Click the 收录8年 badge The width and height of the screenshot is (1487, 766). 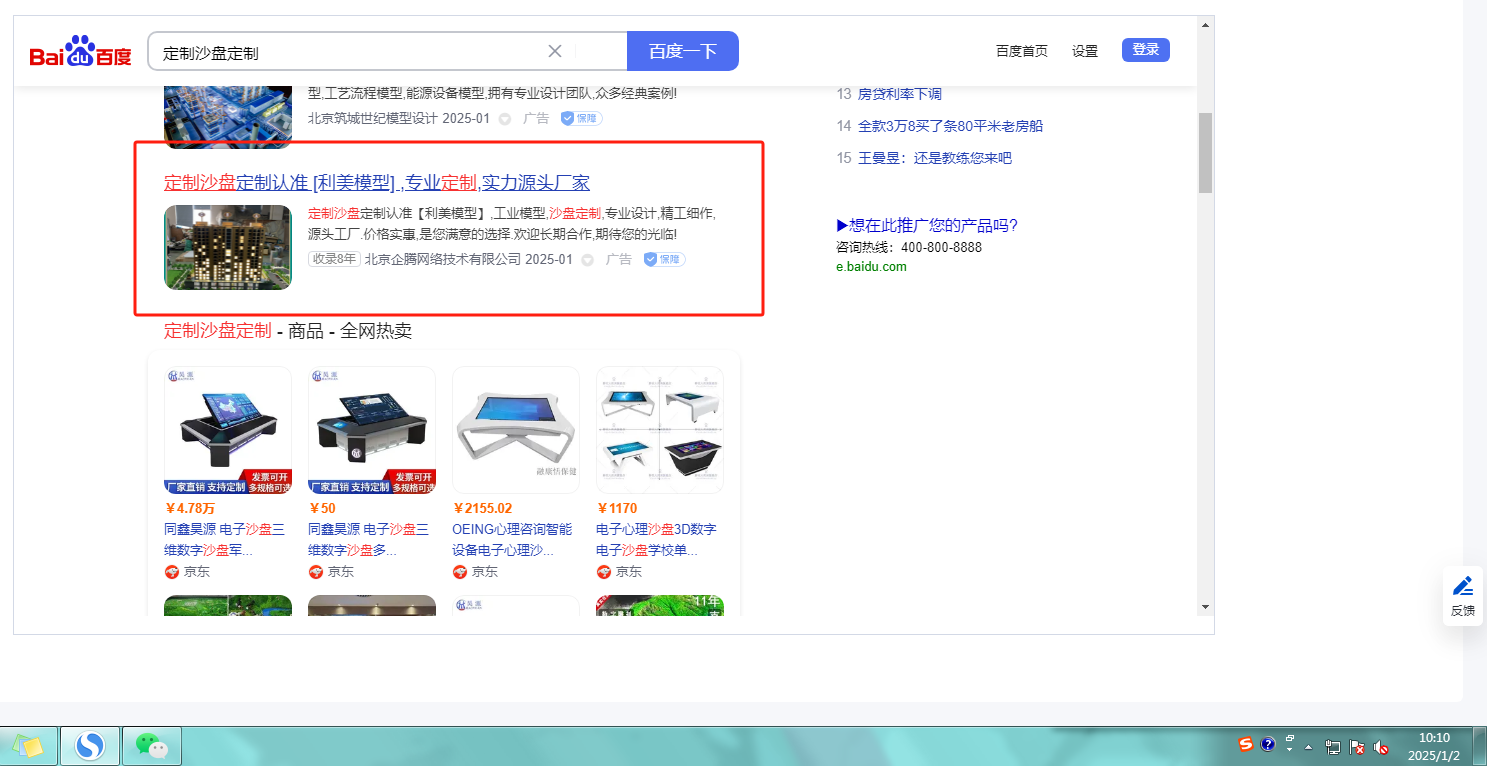[x=334, y=259]
